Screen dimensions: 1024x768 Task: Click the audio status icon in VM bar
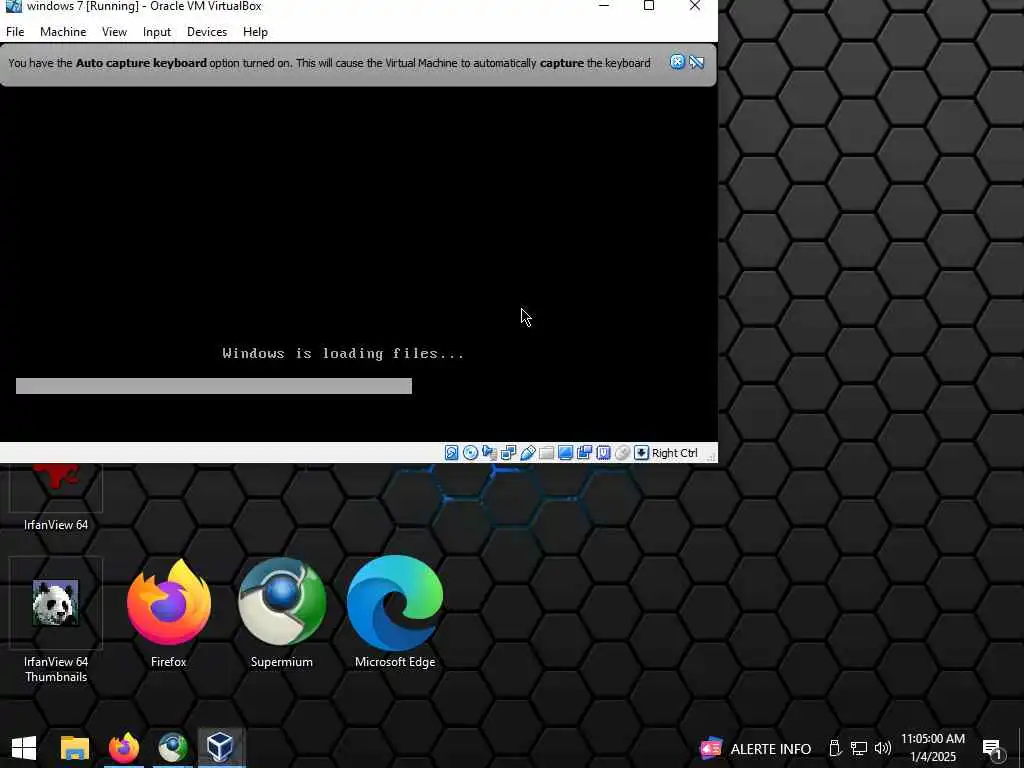tap(489, 453)
